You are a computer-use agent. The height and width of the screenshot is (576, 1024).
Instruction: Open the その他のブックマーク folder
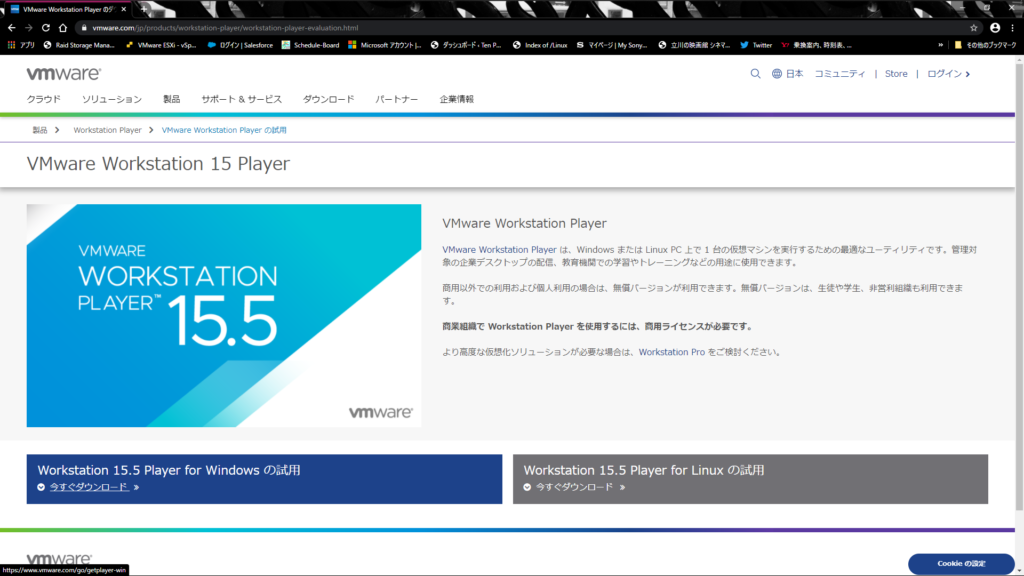coord(985,45)
